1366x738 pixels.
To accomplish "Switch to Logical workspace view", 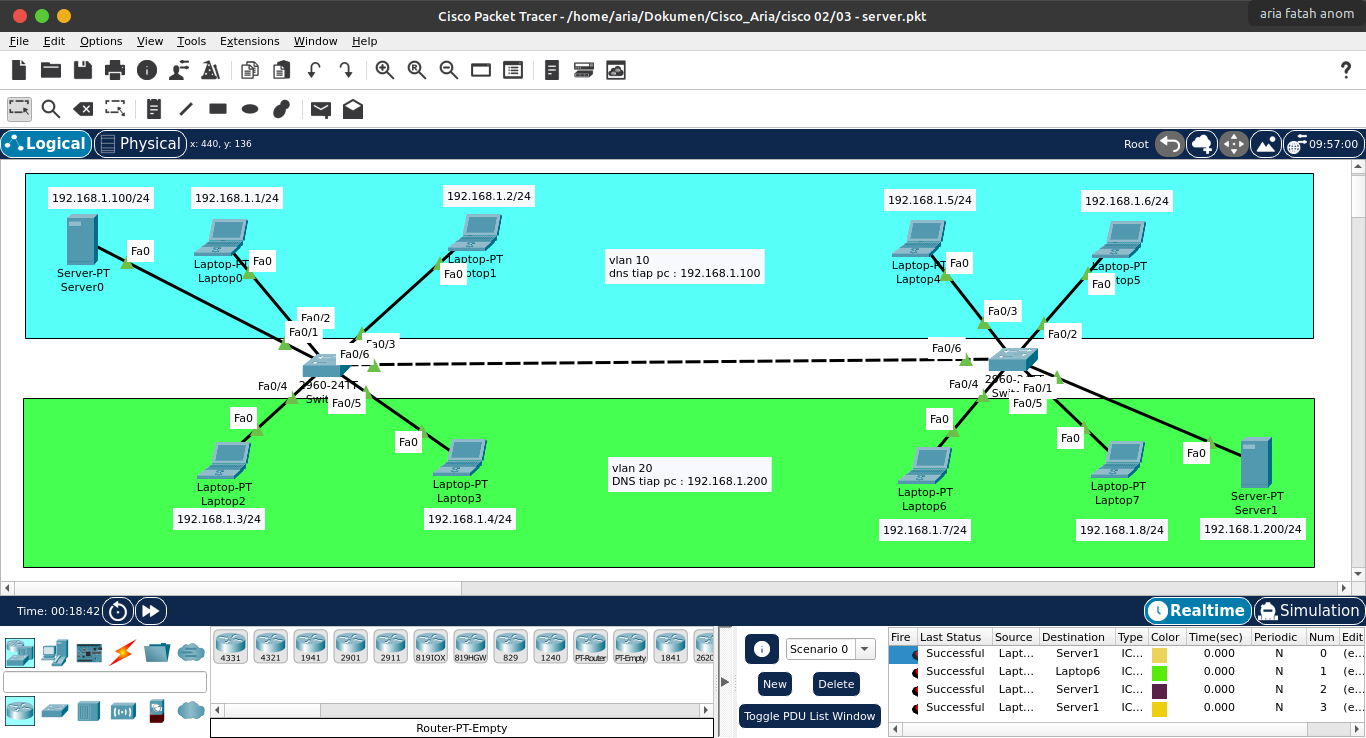I will point(46,144).
